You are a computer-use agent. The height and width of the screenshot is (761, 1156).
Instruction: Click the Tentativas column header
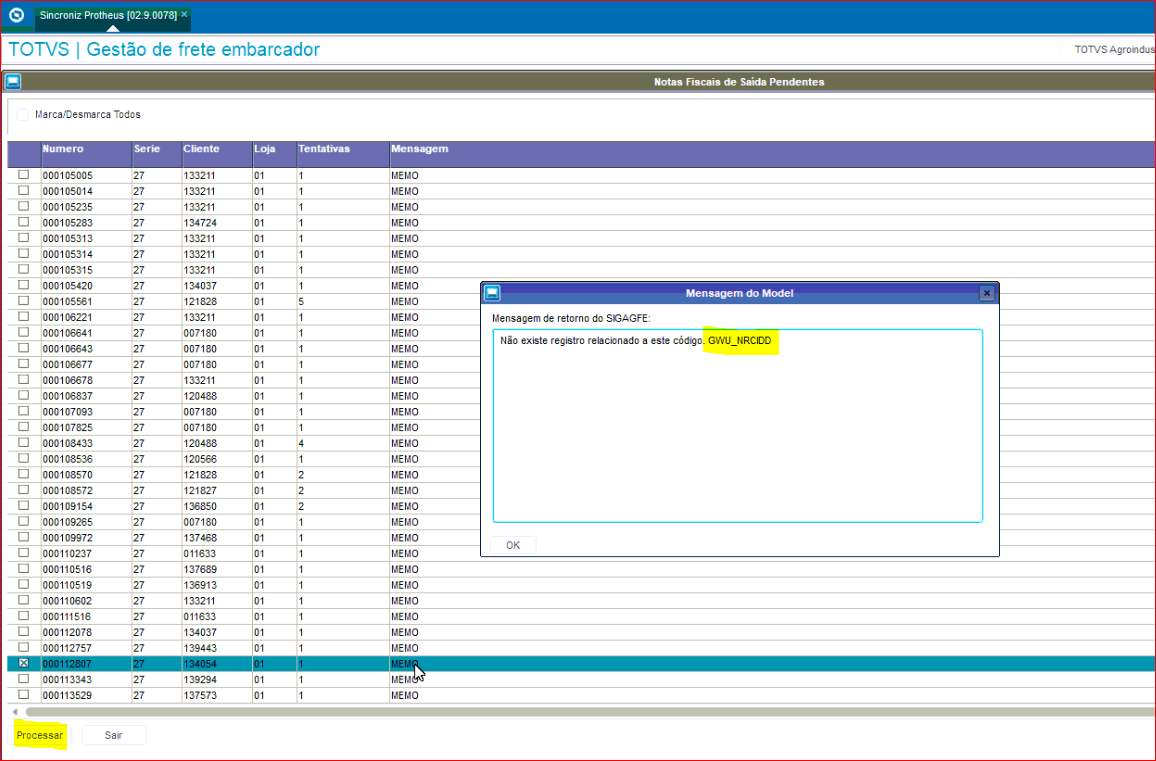[x=323, y=149]
